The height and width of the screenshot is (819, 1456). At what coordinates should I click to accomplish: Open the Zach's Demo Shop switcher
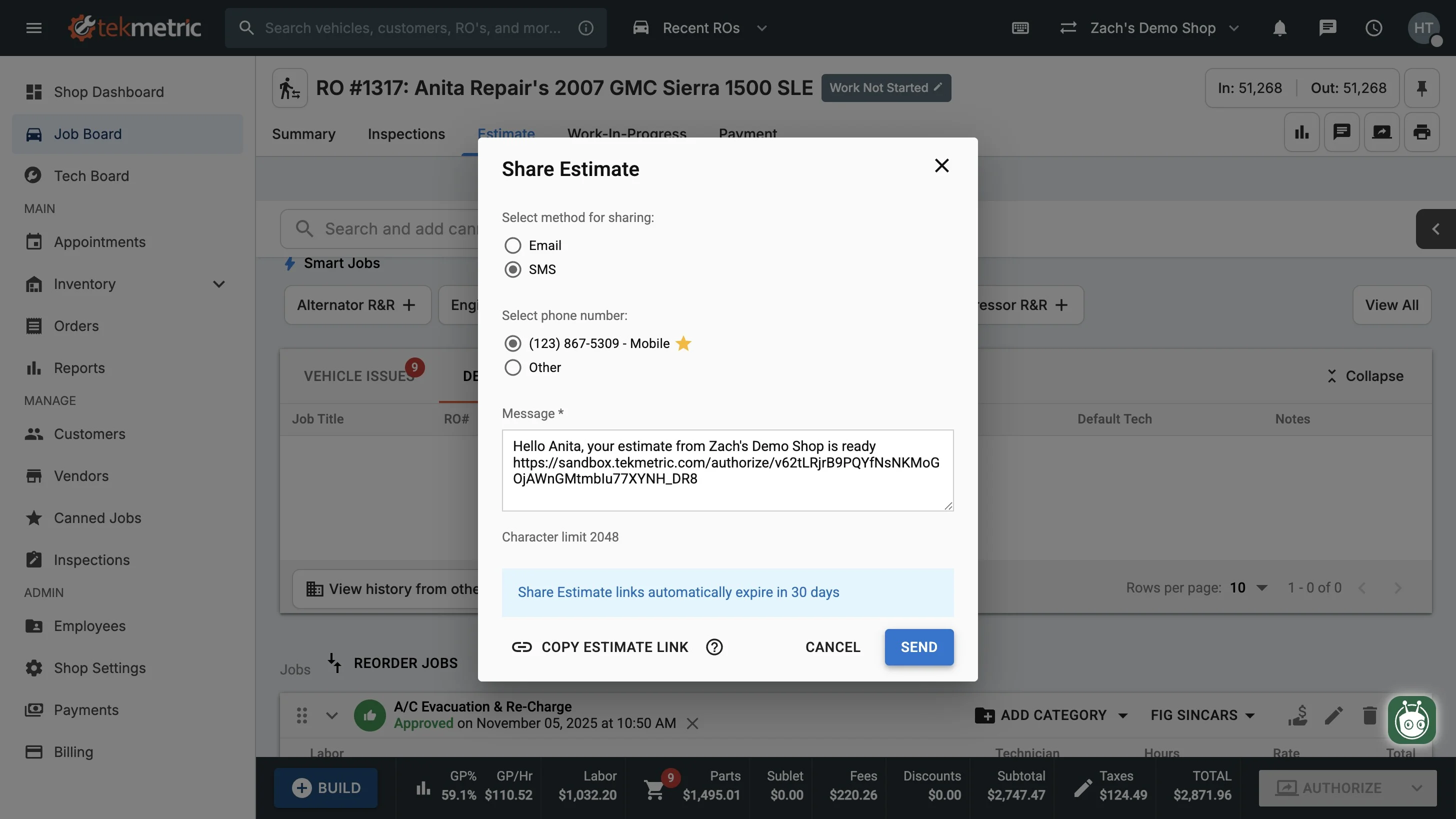tap(1152, 28)
